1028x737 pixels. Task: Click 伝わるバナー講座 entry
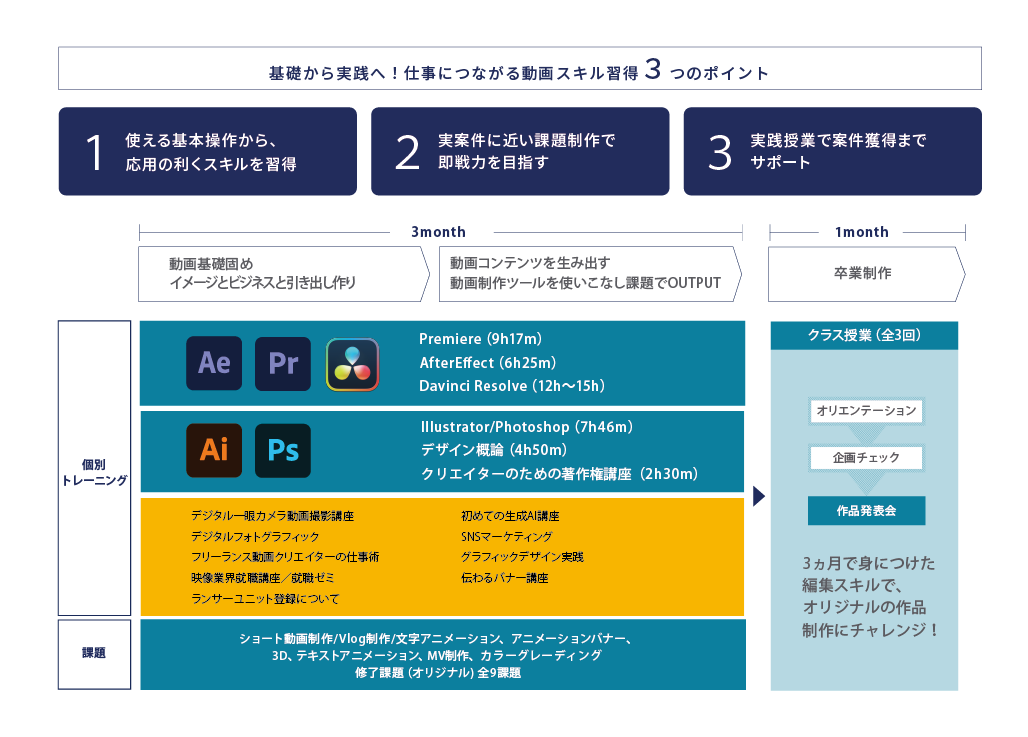click(x=504, y=578)
